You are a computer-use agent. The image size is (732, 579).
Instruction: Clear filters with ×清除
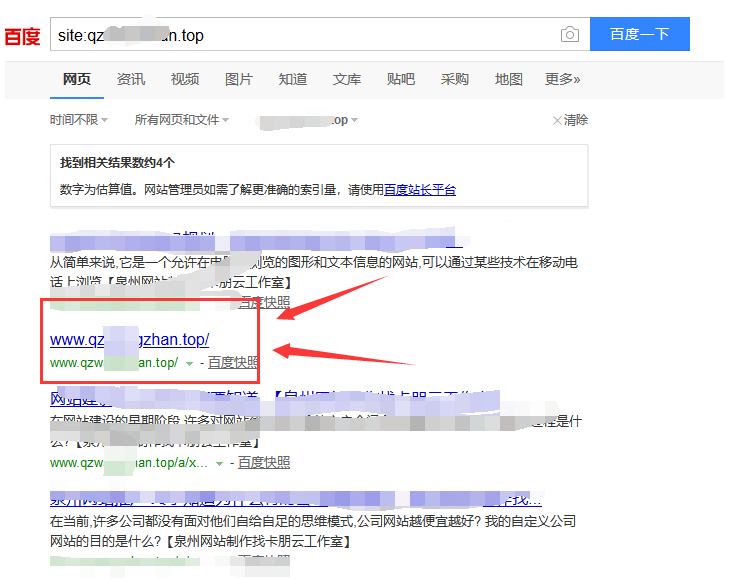point(570,120)
